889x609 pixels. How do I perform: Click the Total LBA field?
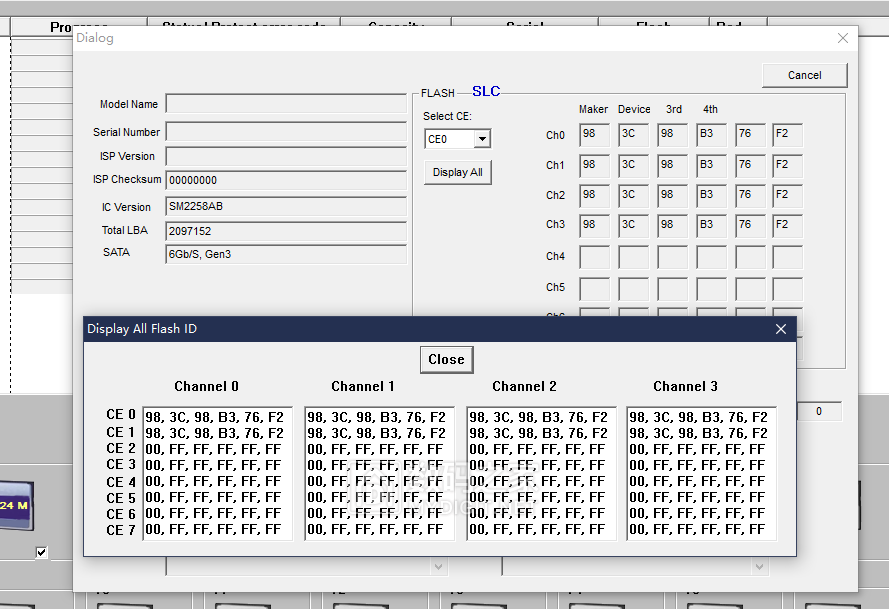point(286,231)
